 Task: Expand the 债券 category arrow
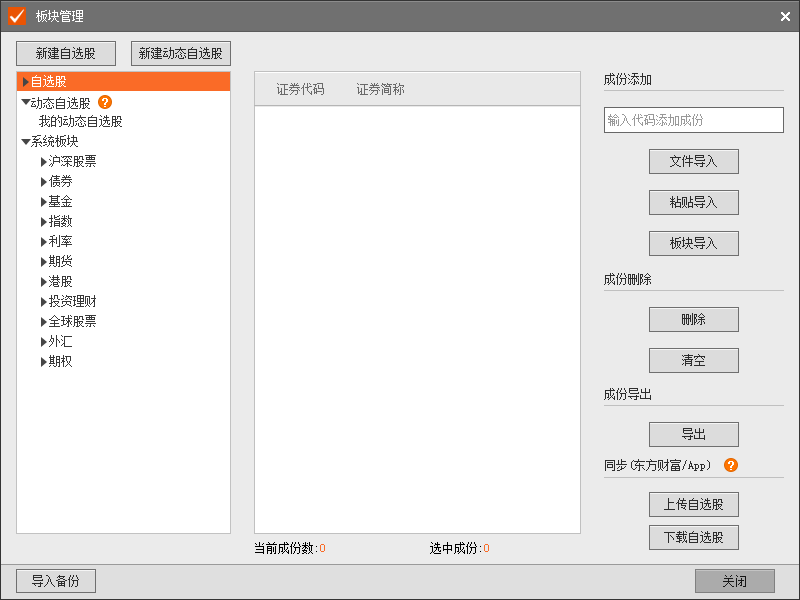pos(44,182)
